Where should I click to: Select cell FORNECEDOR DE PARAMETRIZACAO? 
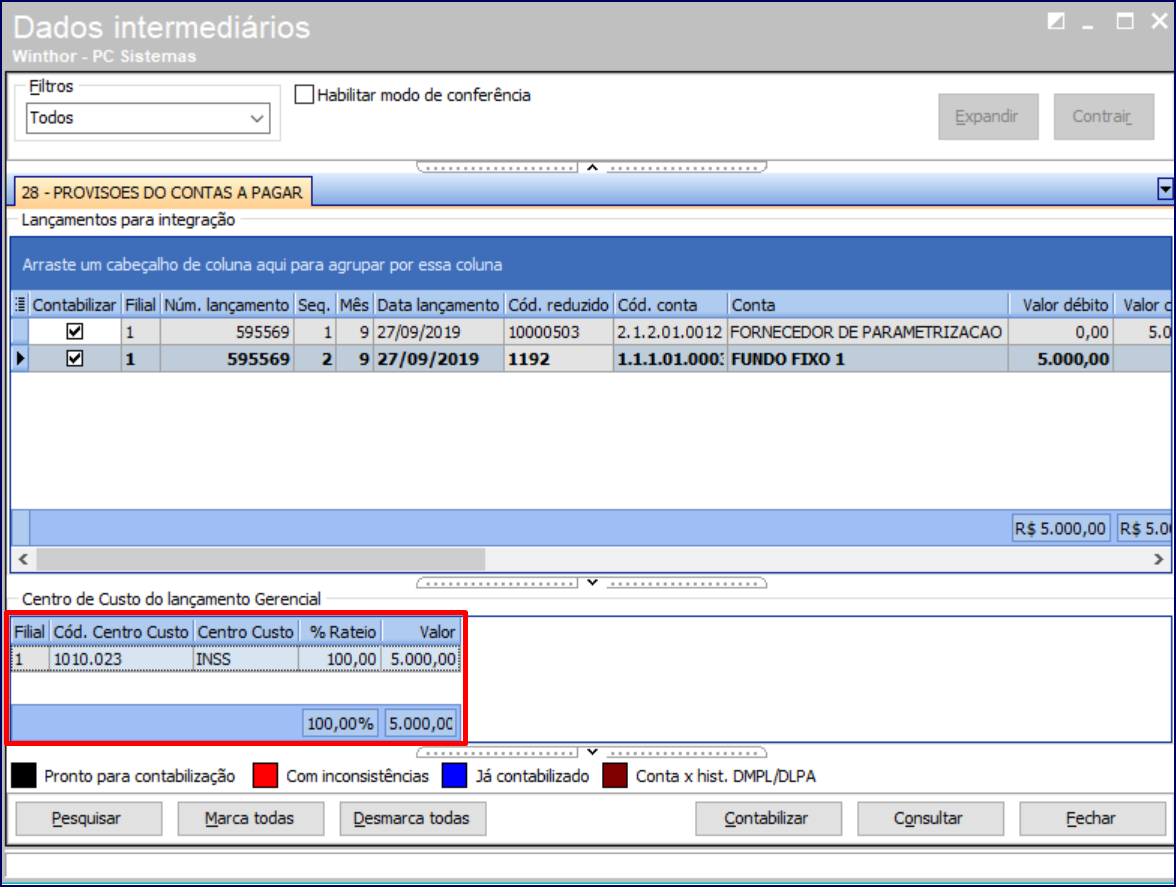click(x=867, y=331)
